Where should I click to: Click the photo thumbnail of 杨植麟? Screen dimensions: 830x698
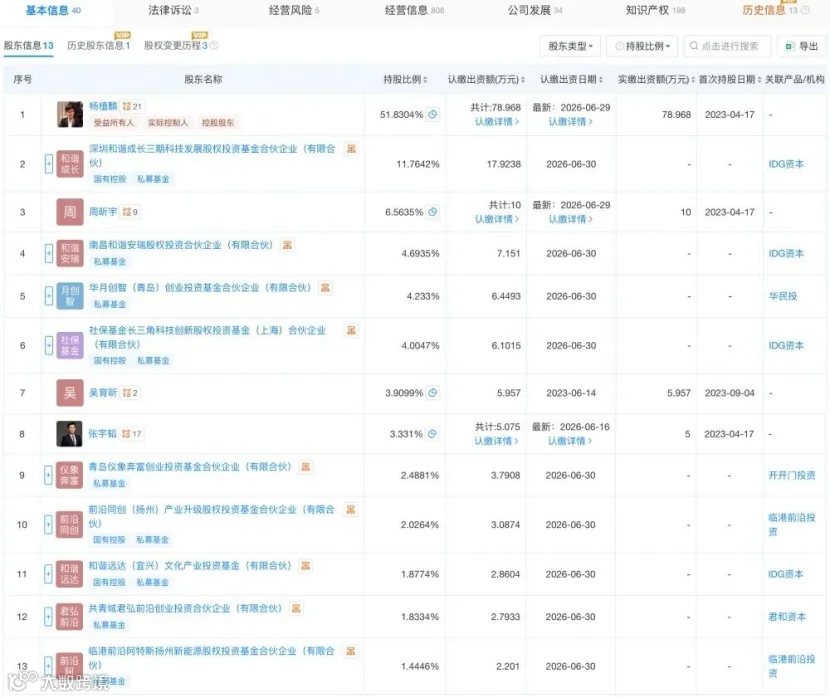coord(70,114)
